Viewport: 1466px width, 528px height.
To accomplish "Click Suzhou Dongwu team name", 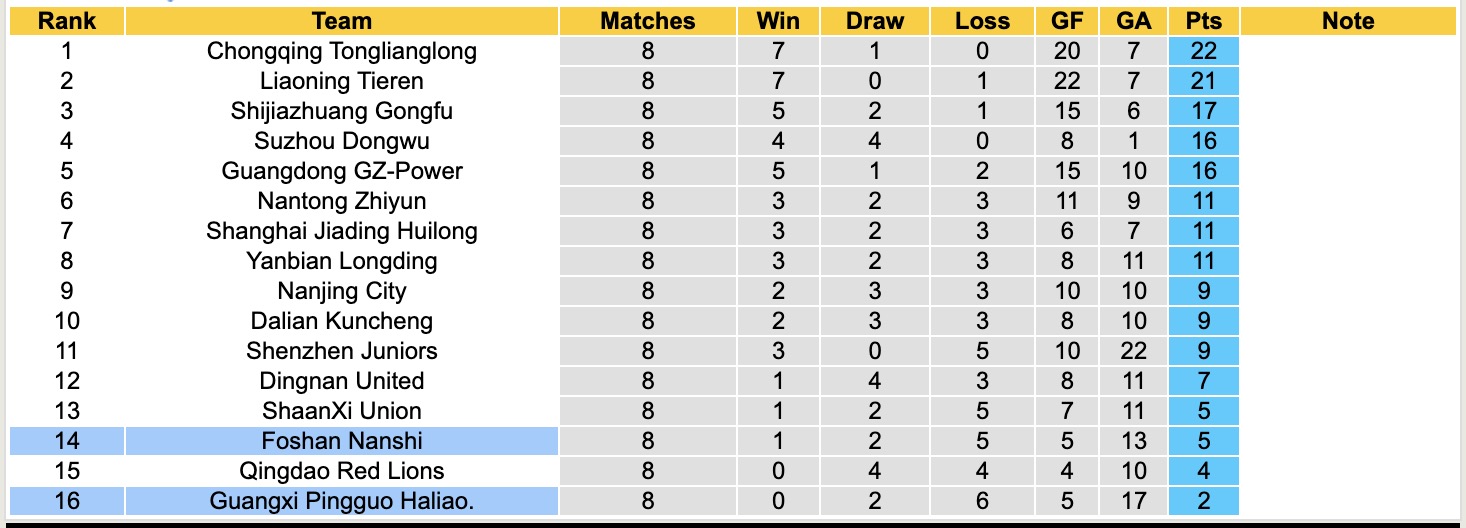I will point(342,141).
